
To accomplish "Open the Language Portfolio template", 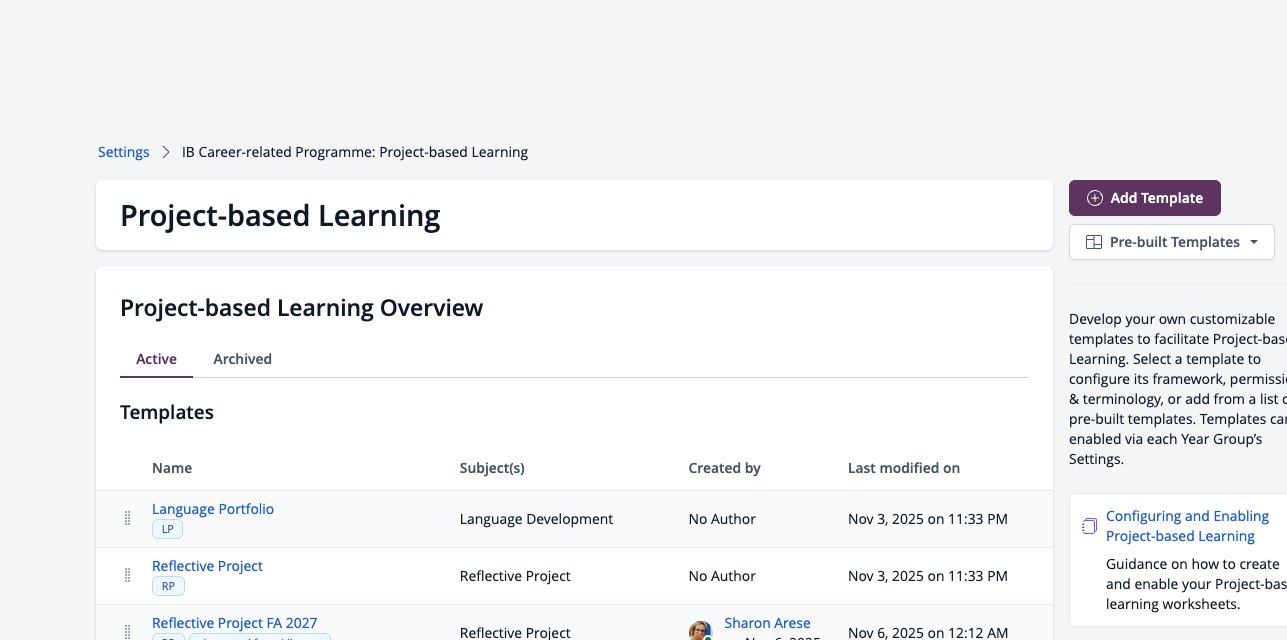I will (x=213, y=509).
